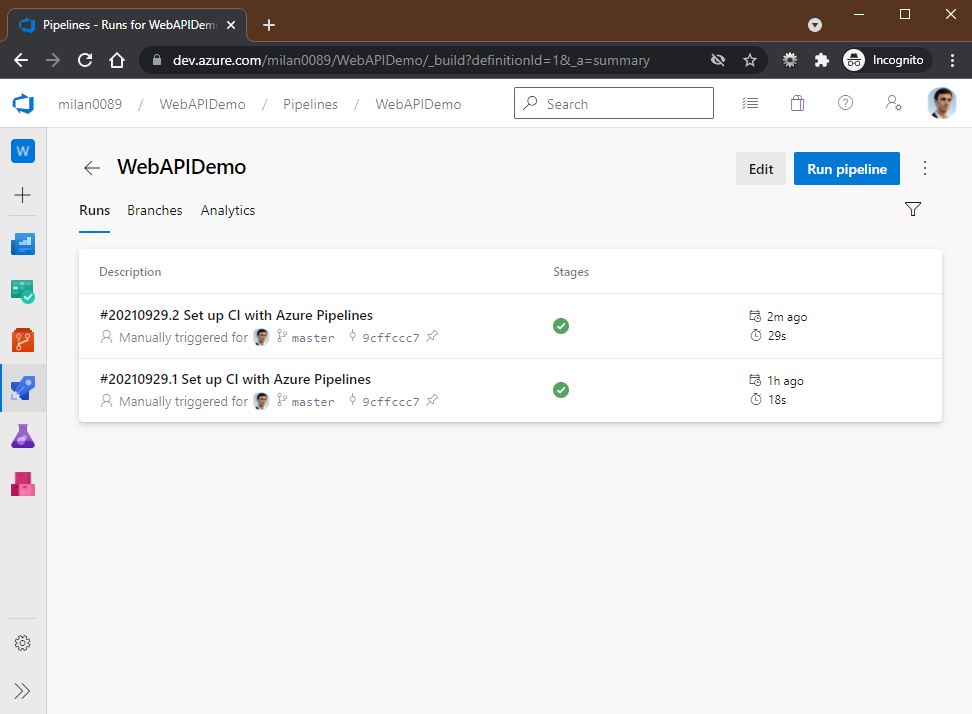The height and width of the screenshot is (714, 972).
Task: Open the filter funnel for runs
Action: (912, 209)
